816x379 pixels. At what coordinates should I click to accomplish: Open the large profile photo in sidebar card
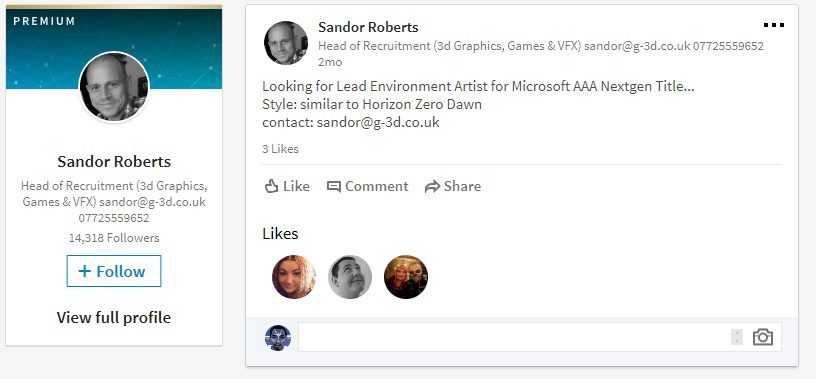pyautogui.click(x=114, y=87)
